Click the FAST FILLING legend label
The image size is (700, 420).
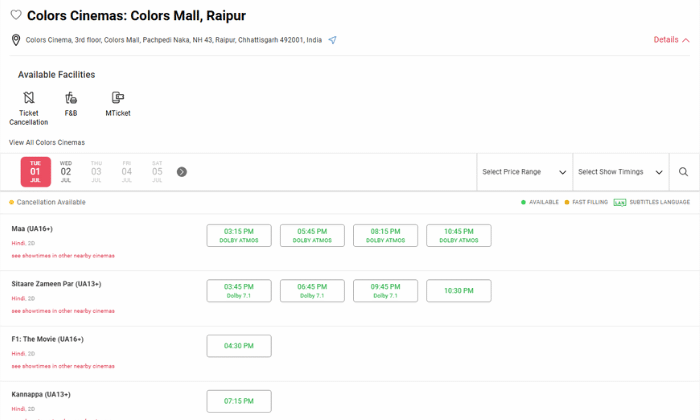(590, 202)
